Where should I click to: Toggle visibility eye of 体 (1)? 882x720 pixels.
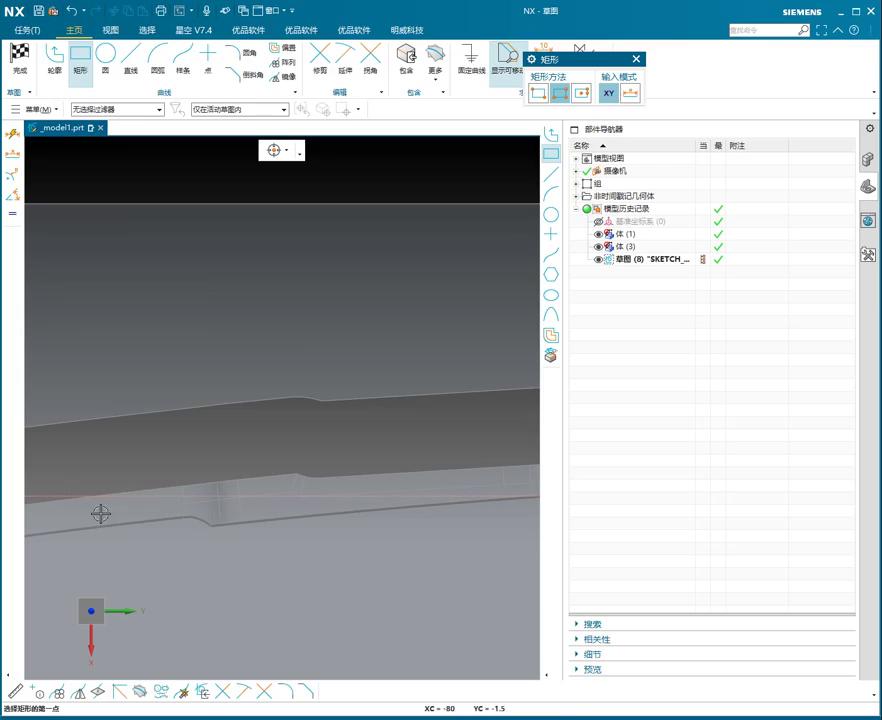(599, 234)
